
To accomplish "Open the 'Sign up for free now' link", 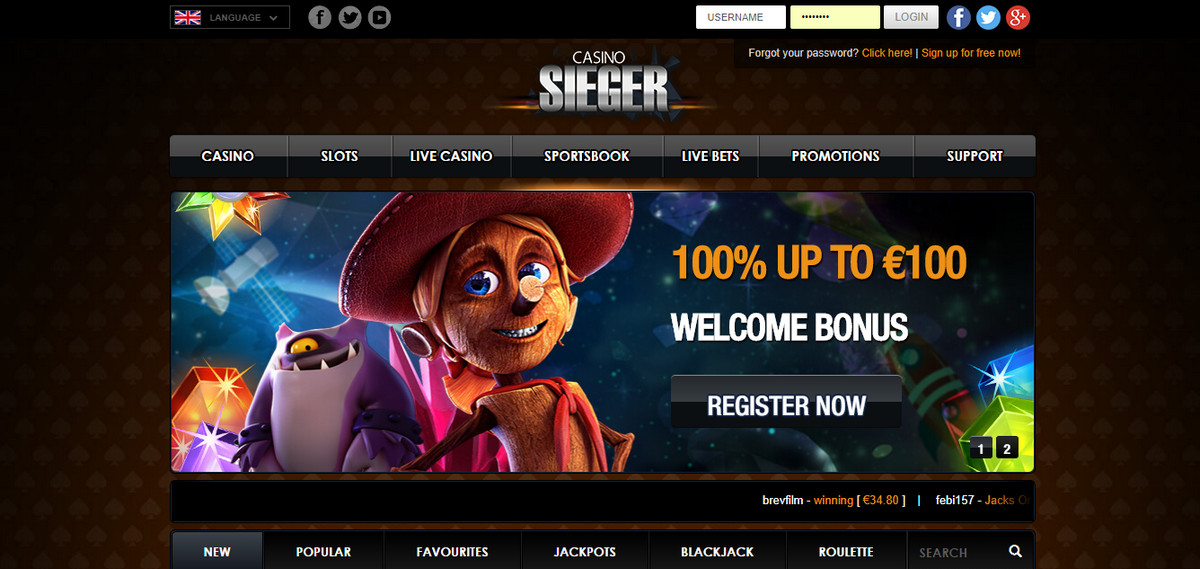I will (x=971, y=53).
